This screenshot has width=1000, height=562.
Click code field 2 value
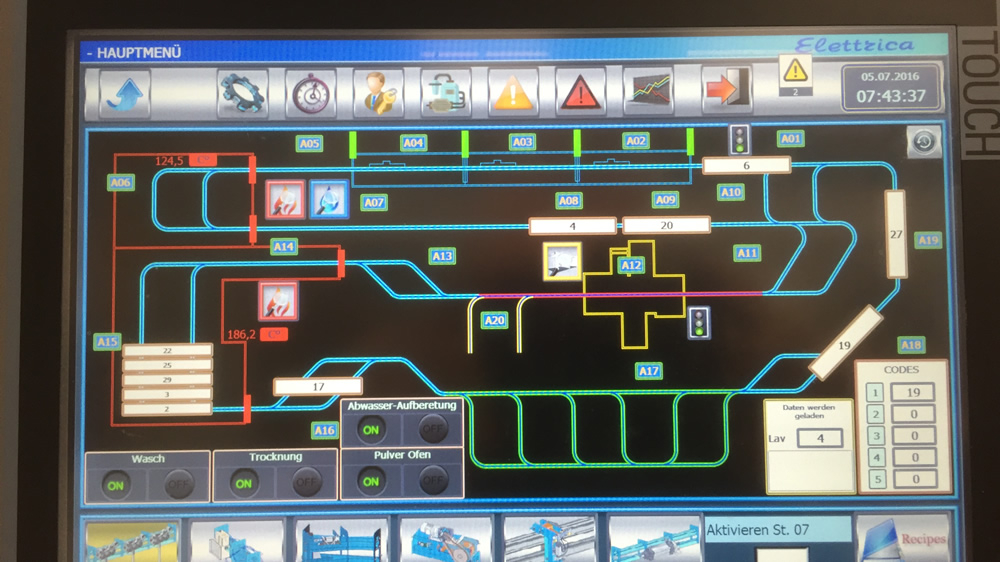pos(913,415)
